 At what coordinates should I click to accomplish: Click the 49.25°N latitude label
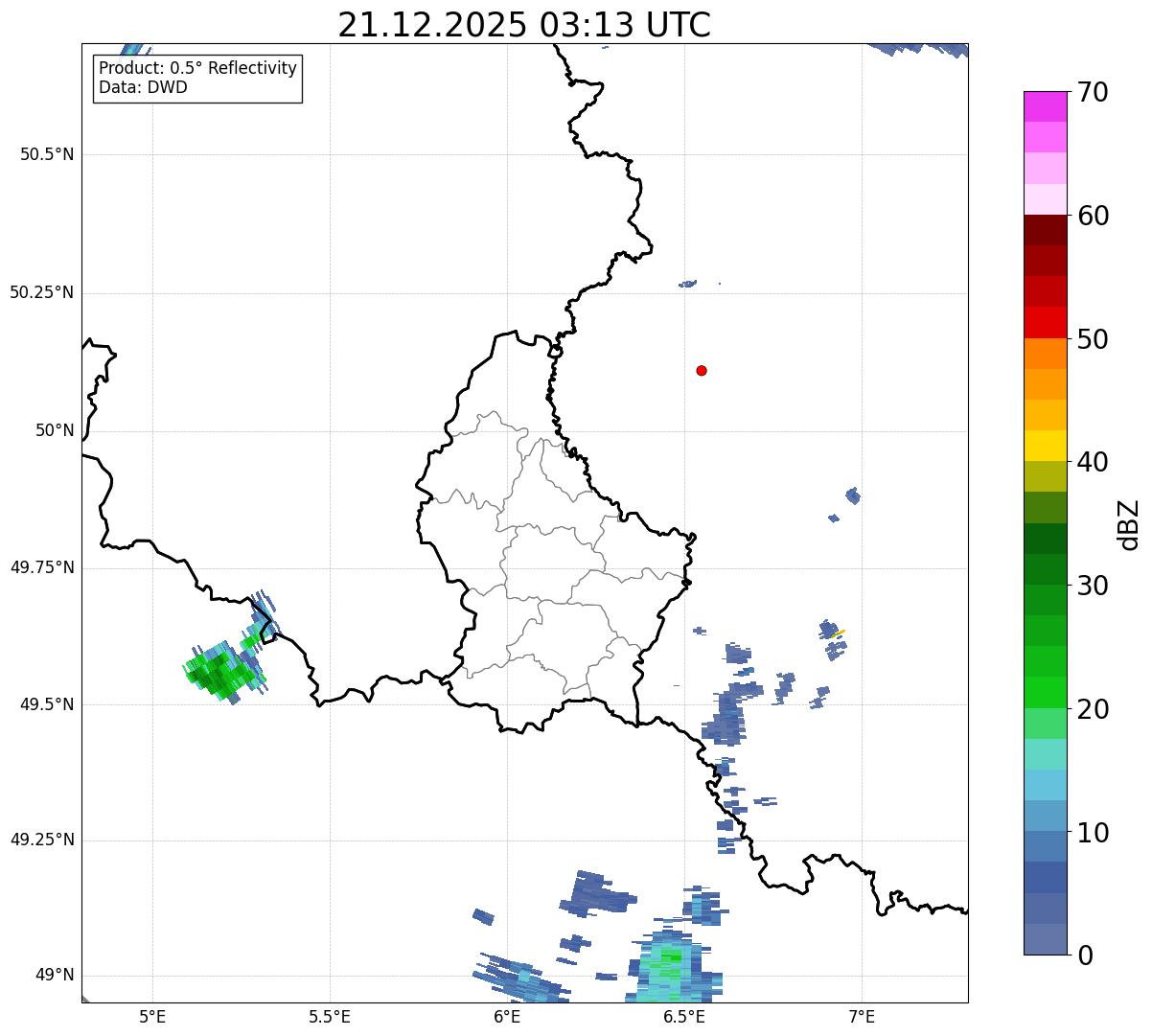point(41,840)
